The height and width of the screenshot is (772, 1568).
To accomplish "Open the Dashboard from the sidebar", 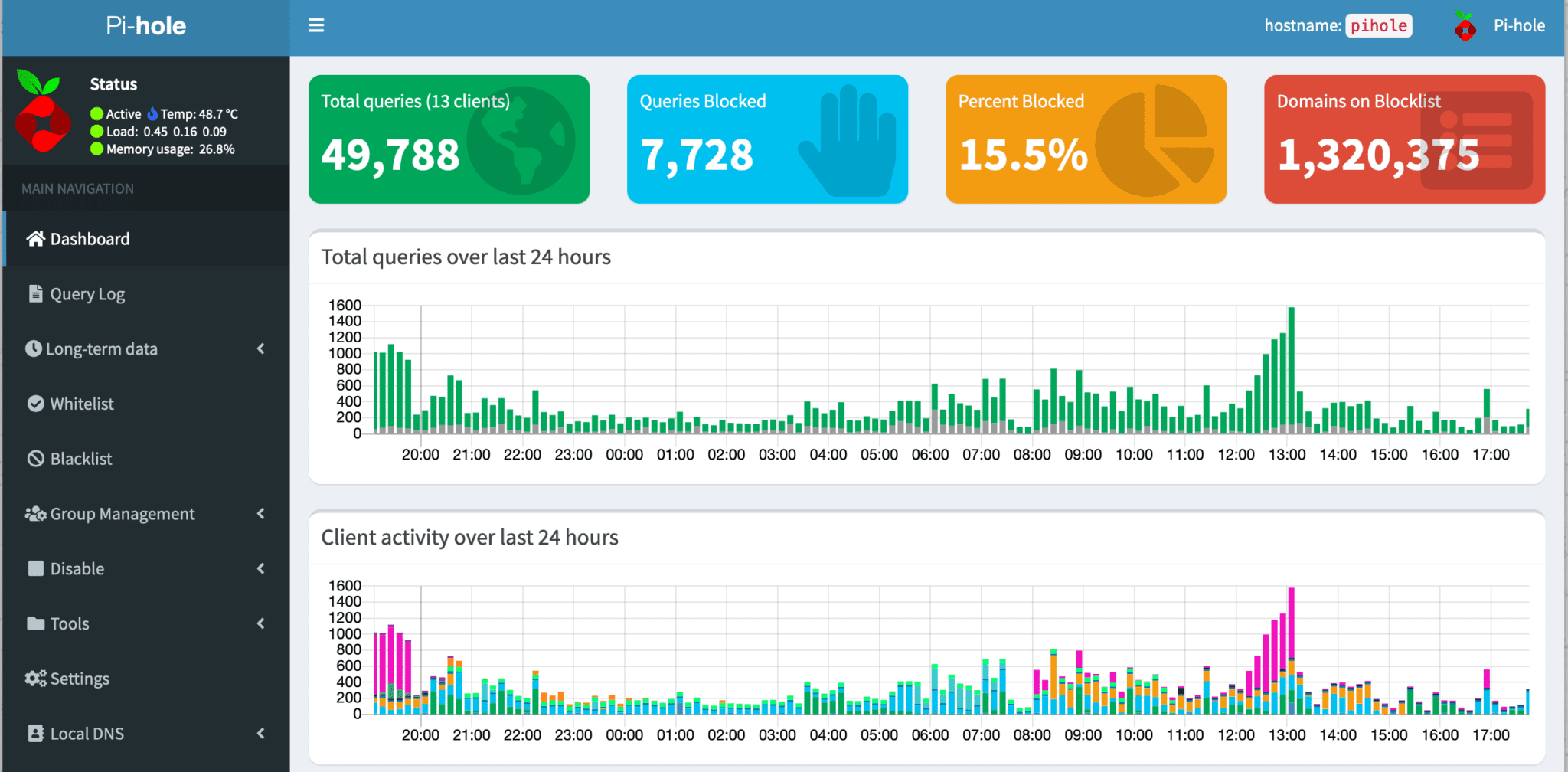I will [x=90, y=238].
